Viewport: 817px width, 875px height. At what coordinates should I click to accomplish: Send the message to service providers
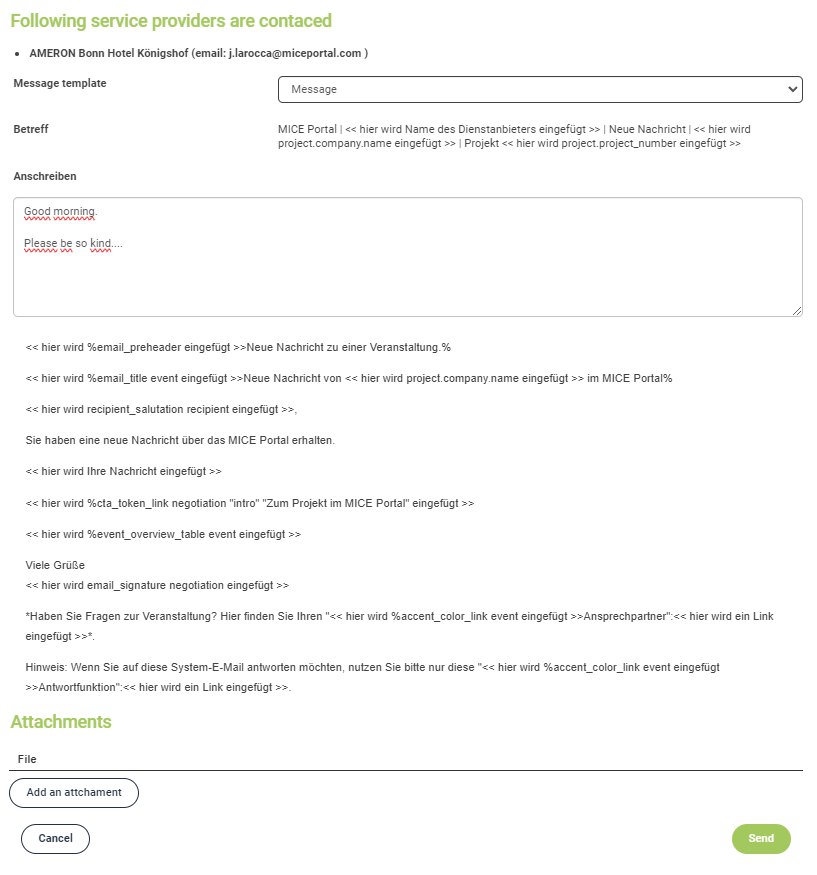761,838
